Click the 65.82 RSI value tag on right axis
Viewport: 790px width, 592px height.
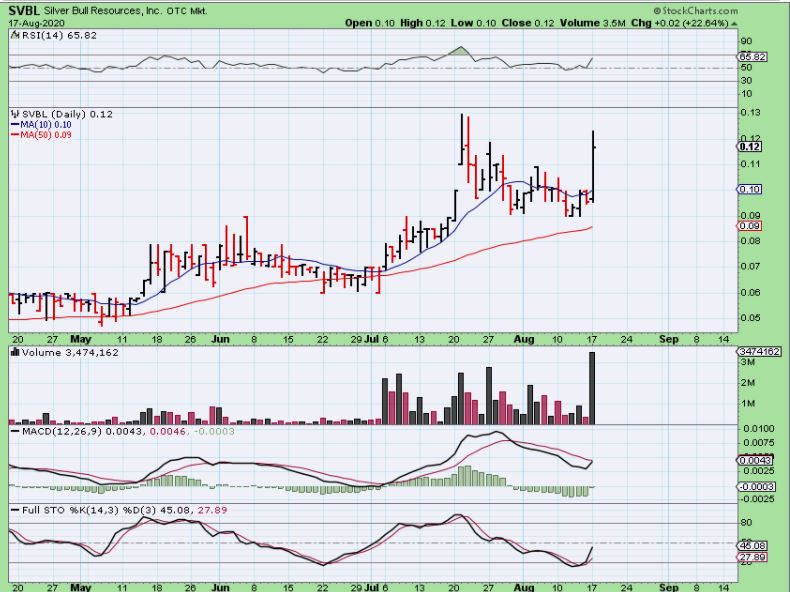[753, 57]
